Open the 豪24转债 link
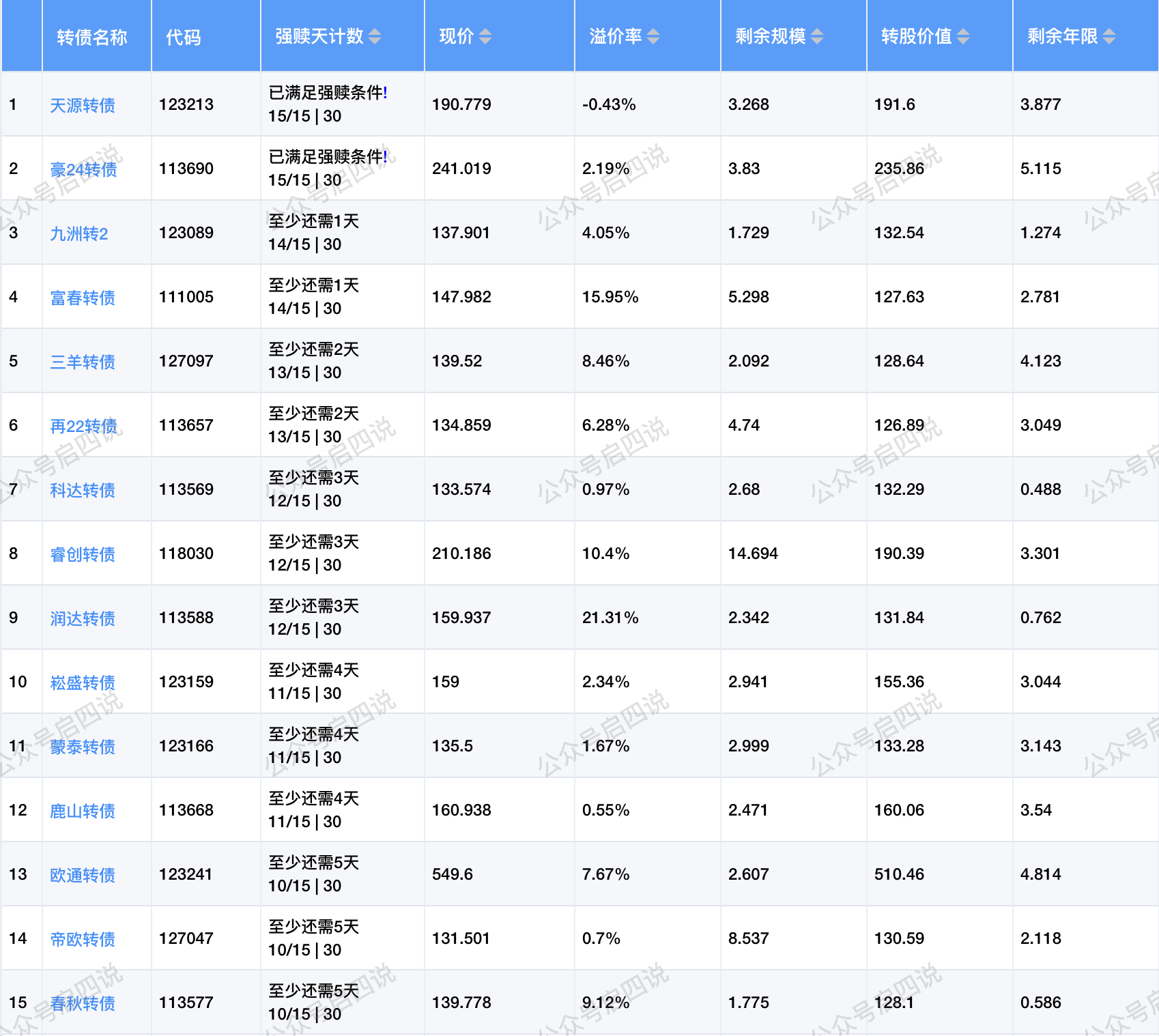Screen dimensions: 1159x1036 (83, 169)
